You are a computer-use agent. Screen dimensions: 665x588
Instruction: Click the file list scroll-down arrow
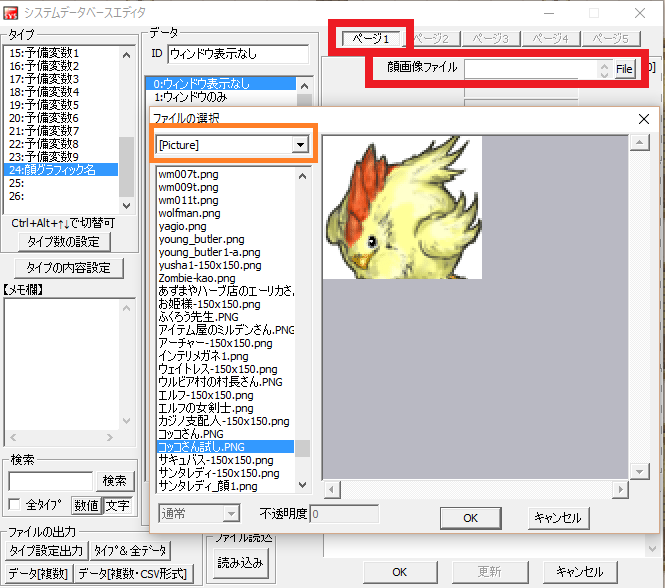302,484
